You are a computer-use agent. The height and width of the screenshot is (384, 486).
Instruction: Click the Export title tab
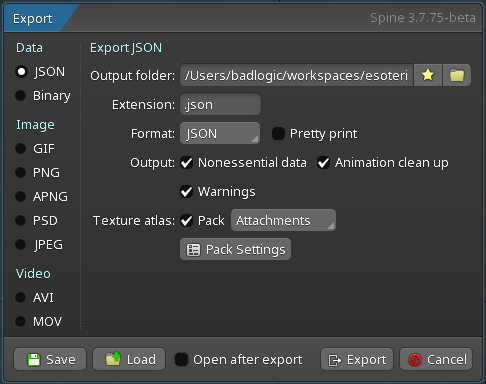[37, 19]
